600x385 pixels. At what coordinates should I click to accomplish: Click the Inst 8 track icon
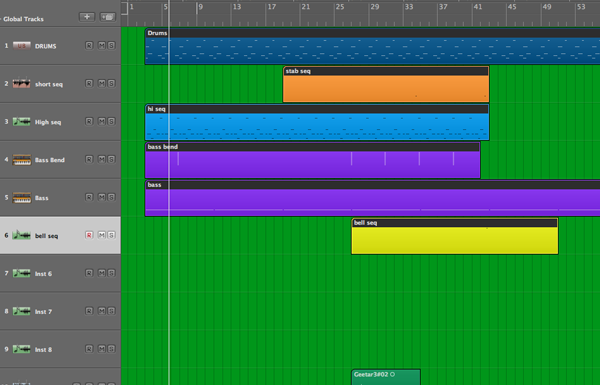[22, 349]
